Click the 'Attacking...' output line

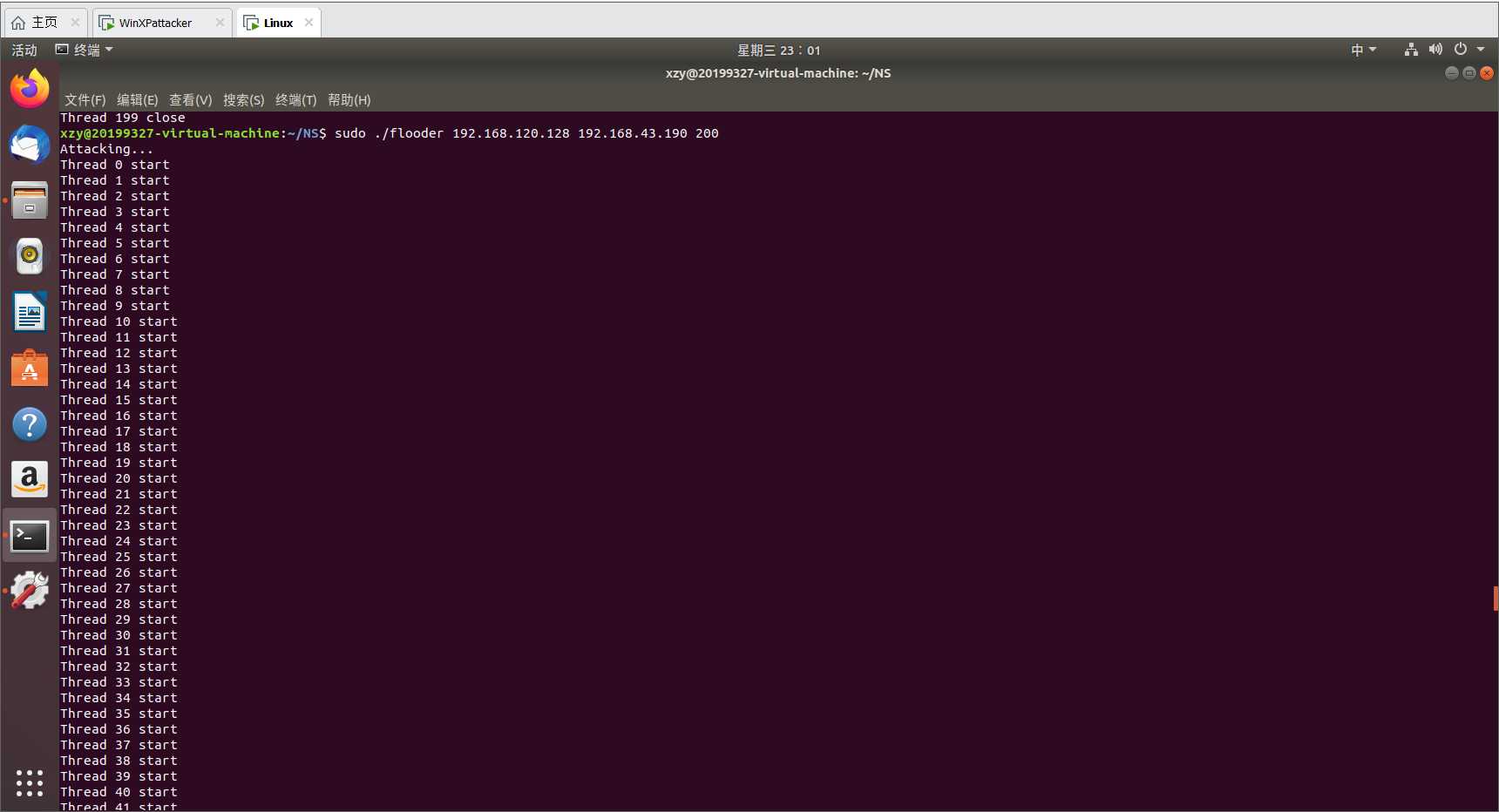click(106, 149)
